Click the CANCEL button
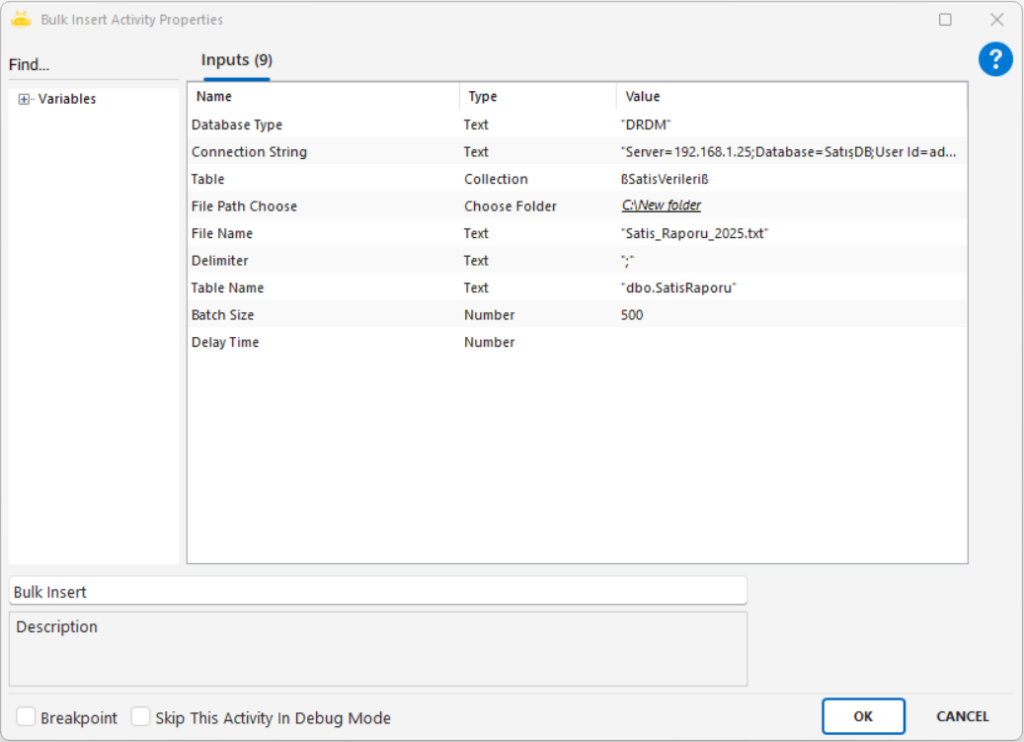Viewport: 1024px width, 742px height. tap(962, 716)
